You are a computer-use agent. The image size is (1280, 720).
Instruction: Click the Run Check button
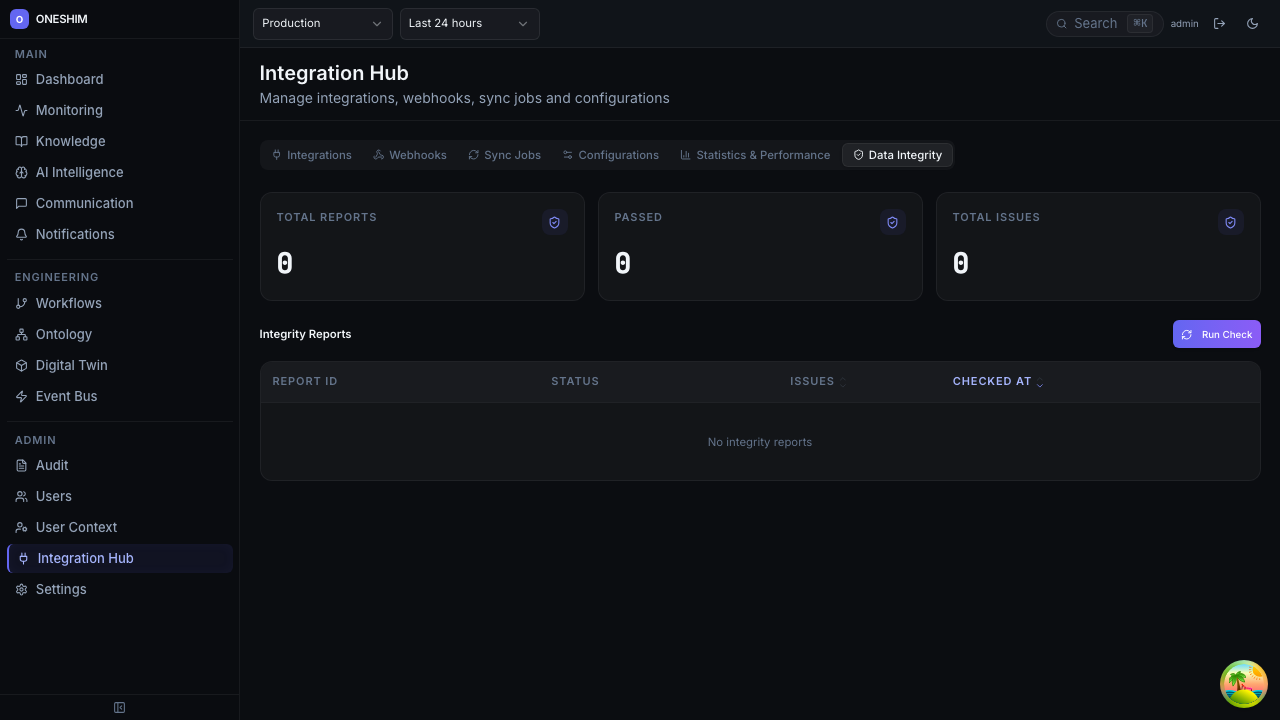click(x=1216, y=334)
